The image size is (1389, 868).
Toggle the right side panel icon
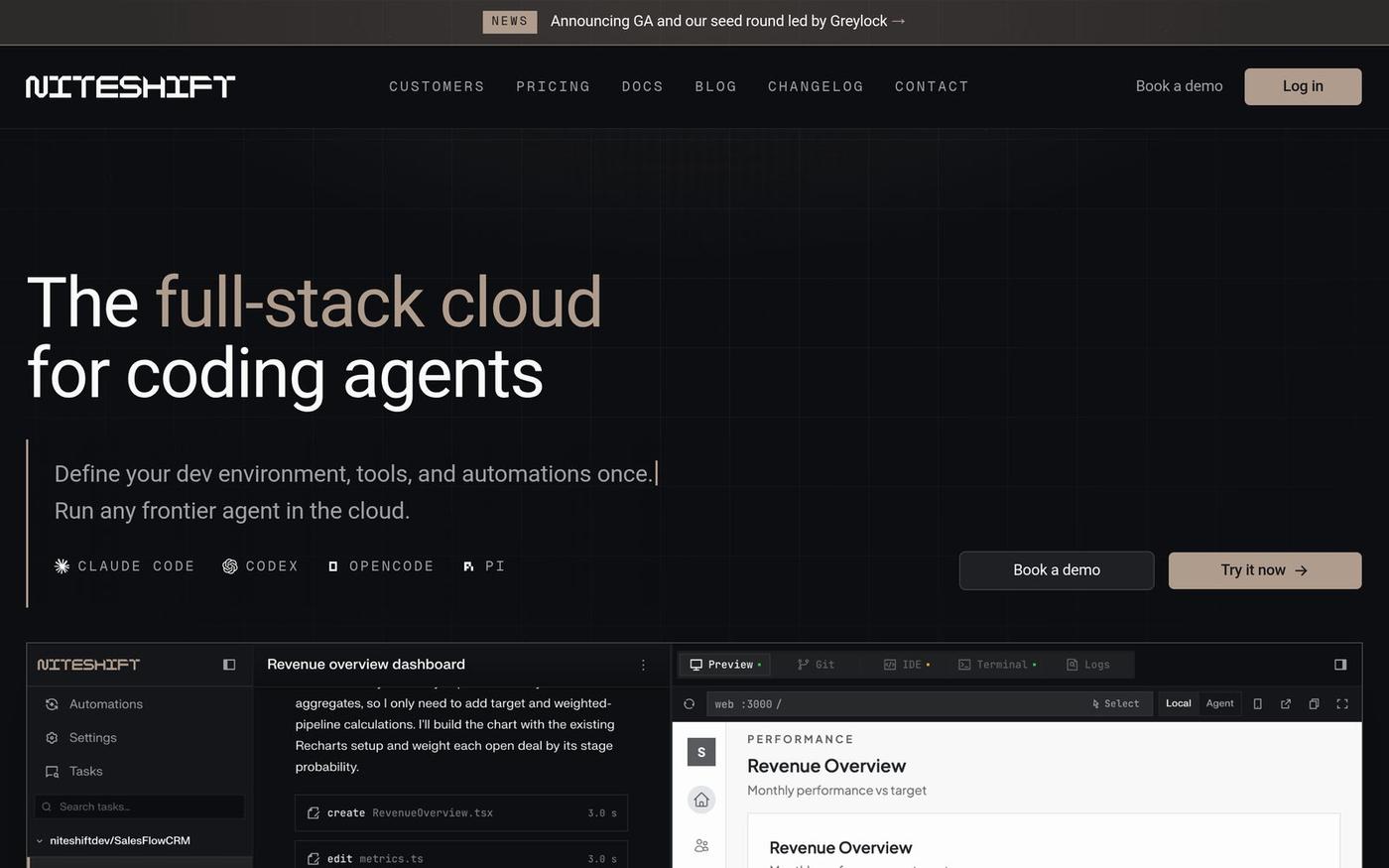(1340, 665)
